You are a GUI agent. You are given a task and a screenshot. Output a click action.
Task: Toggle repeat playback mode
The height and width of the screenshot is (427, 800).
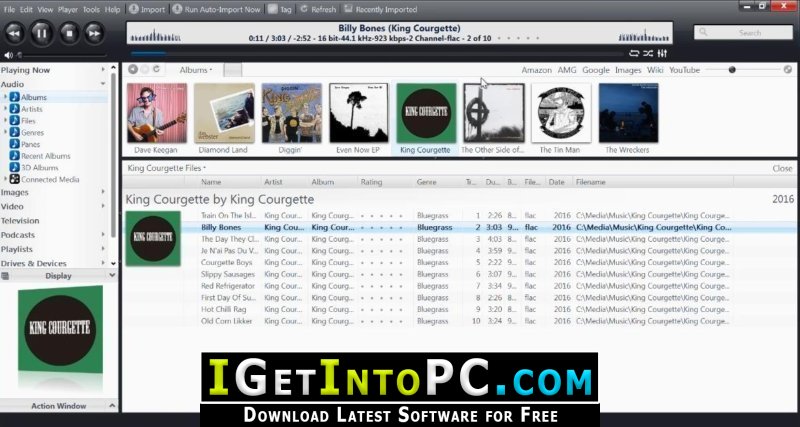point(634,54)
